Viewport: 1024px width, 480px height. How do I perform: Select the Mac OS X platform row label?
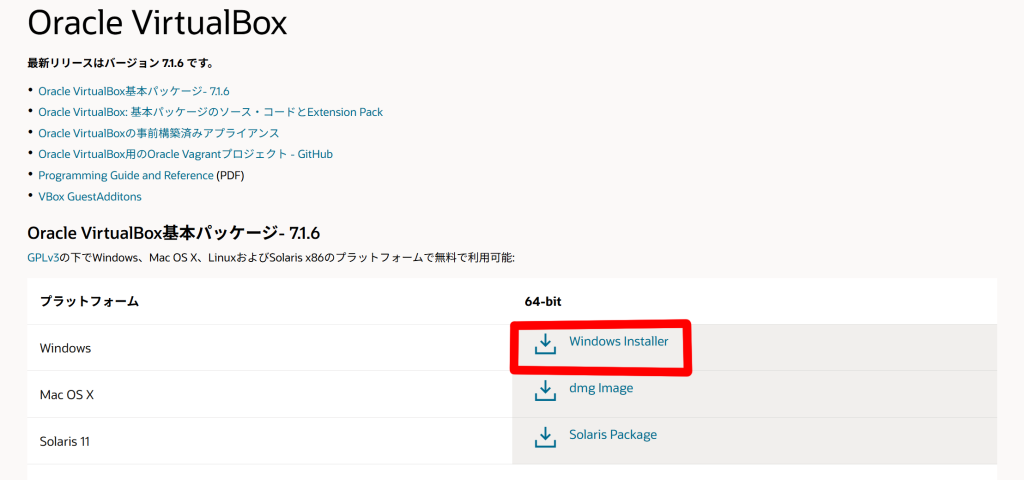coord(65,395)
